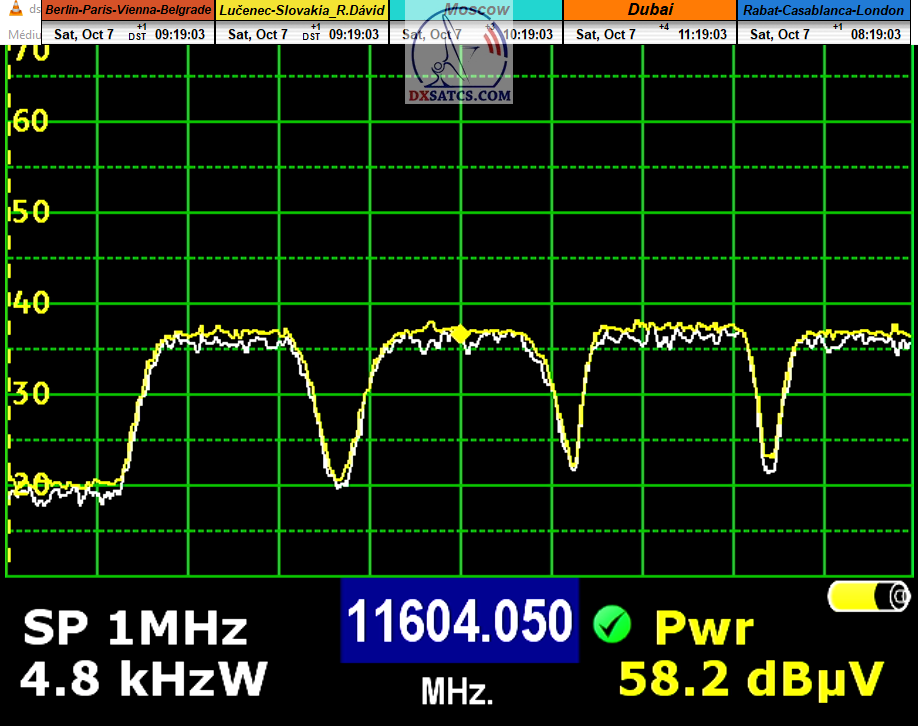Click the DXSATCS.COM watermark text
This screenshot has width=918, height=726.
(460, 97)
